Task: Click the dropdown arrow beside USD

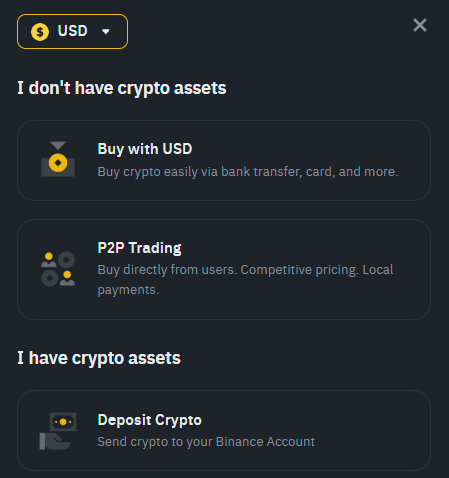Action: [x=106, y=32]
